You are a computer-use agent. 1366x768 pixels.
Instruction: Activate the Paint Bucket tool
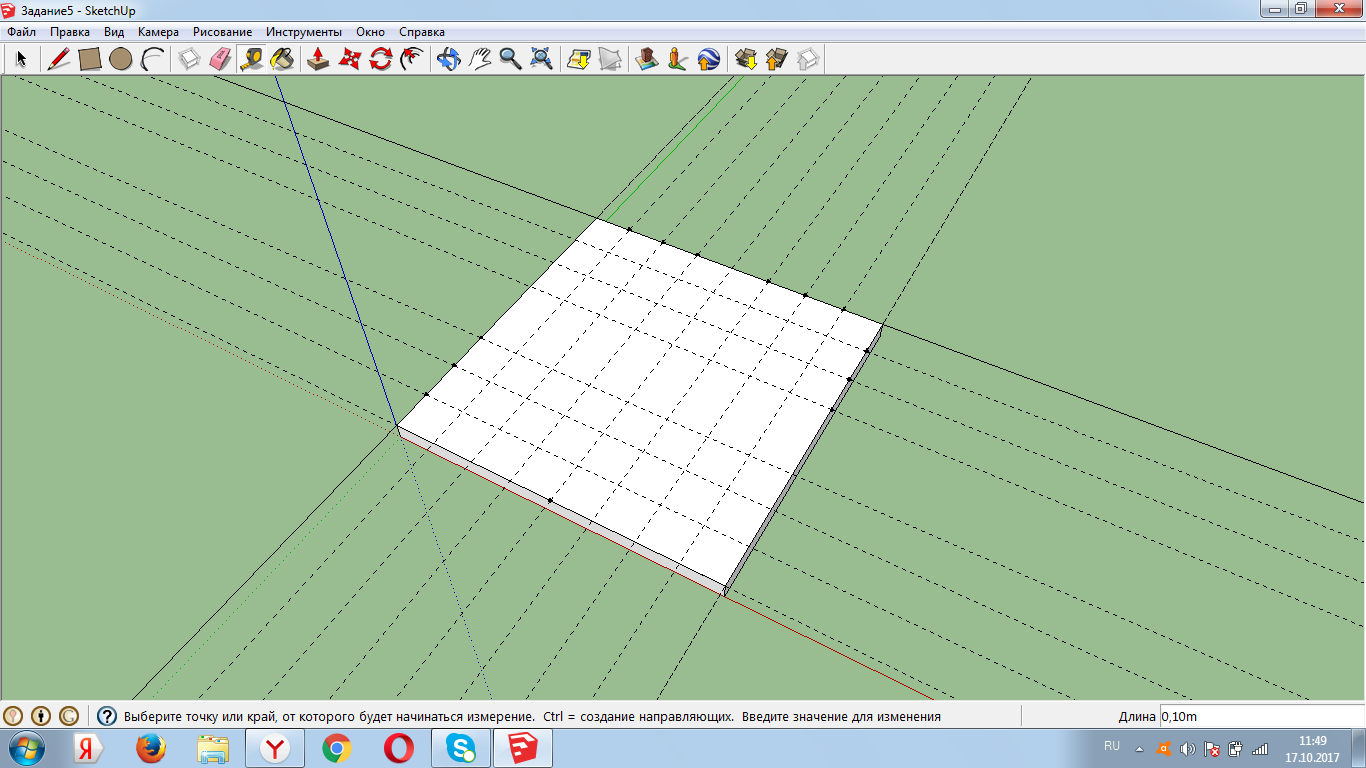(x=282, y=59)
